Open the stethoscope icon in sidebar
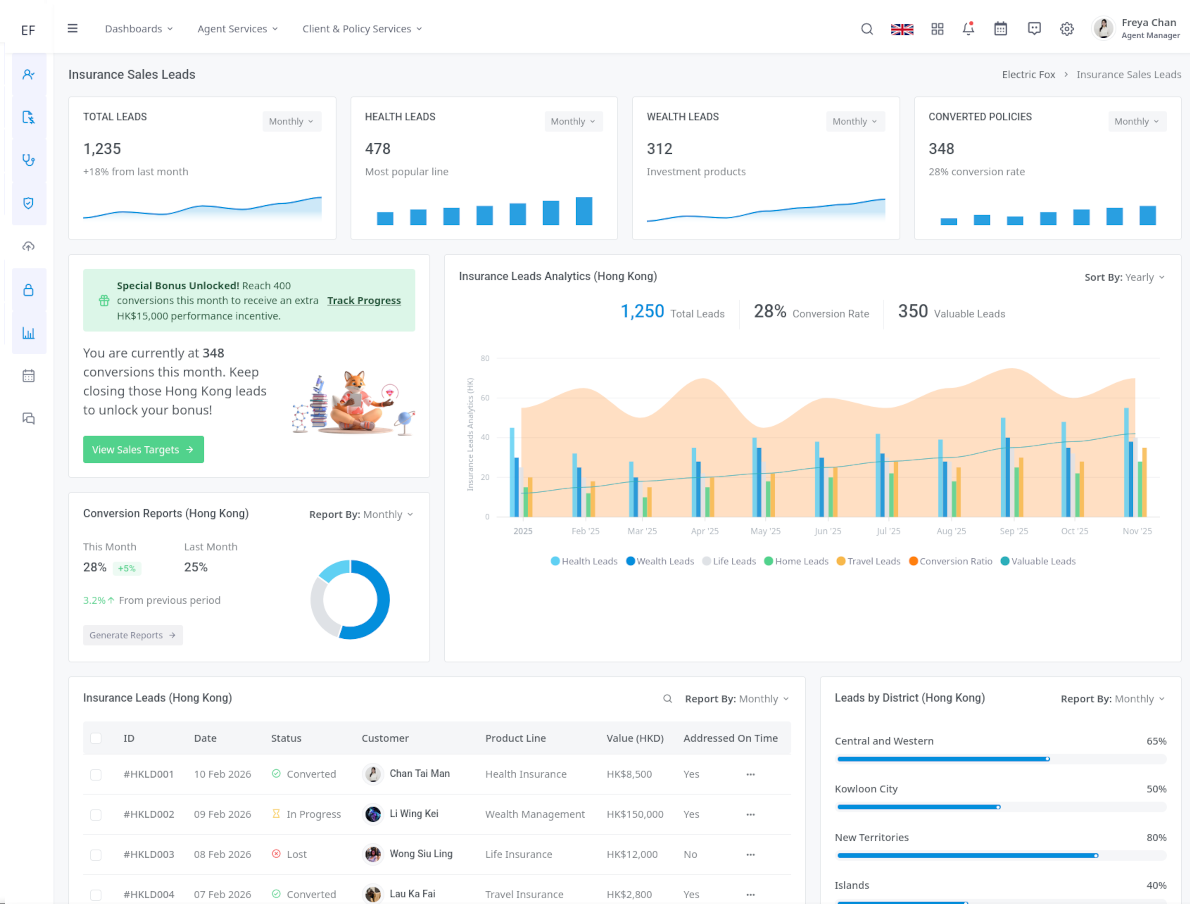1190x904 pixels. [x=28, y=160]
